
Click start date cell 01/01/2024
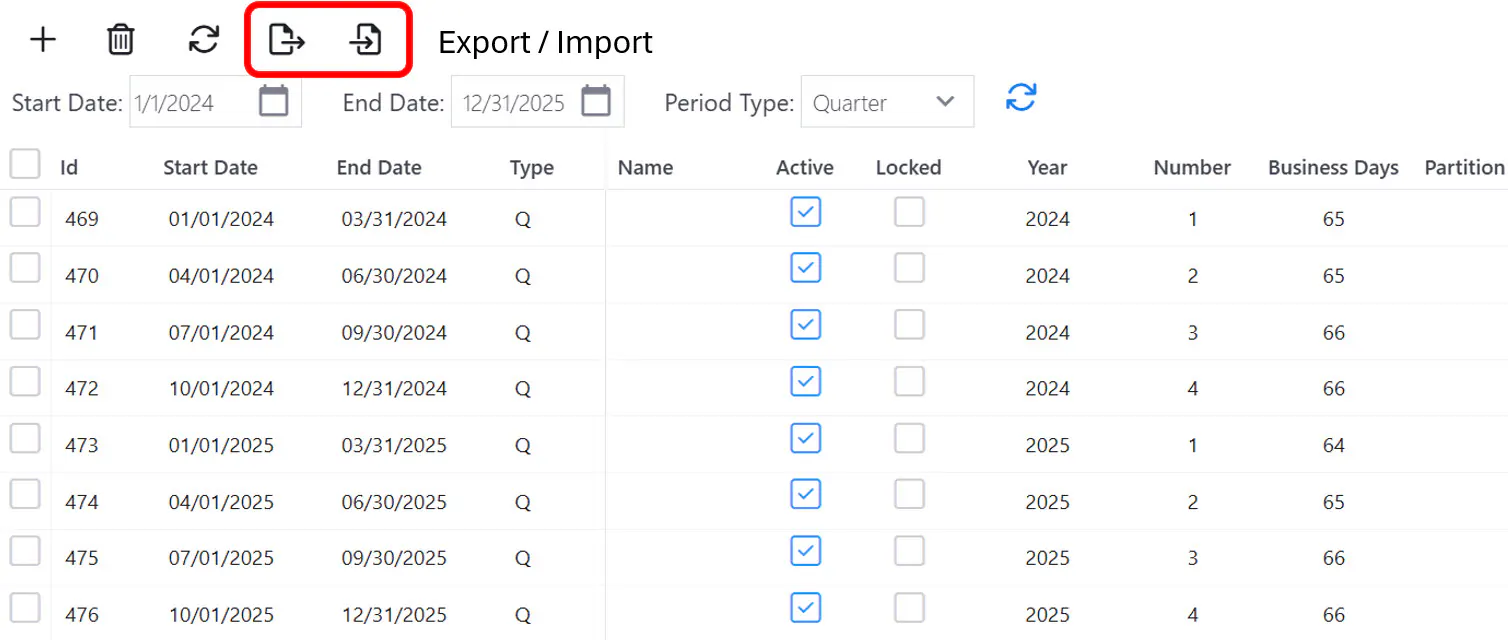tap(221, 219)
